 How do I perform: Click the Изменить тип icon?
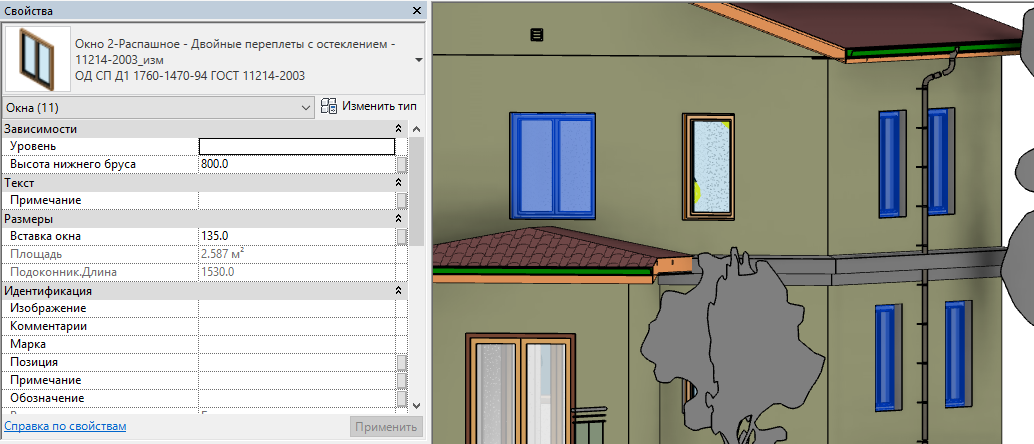coord(329,106)
